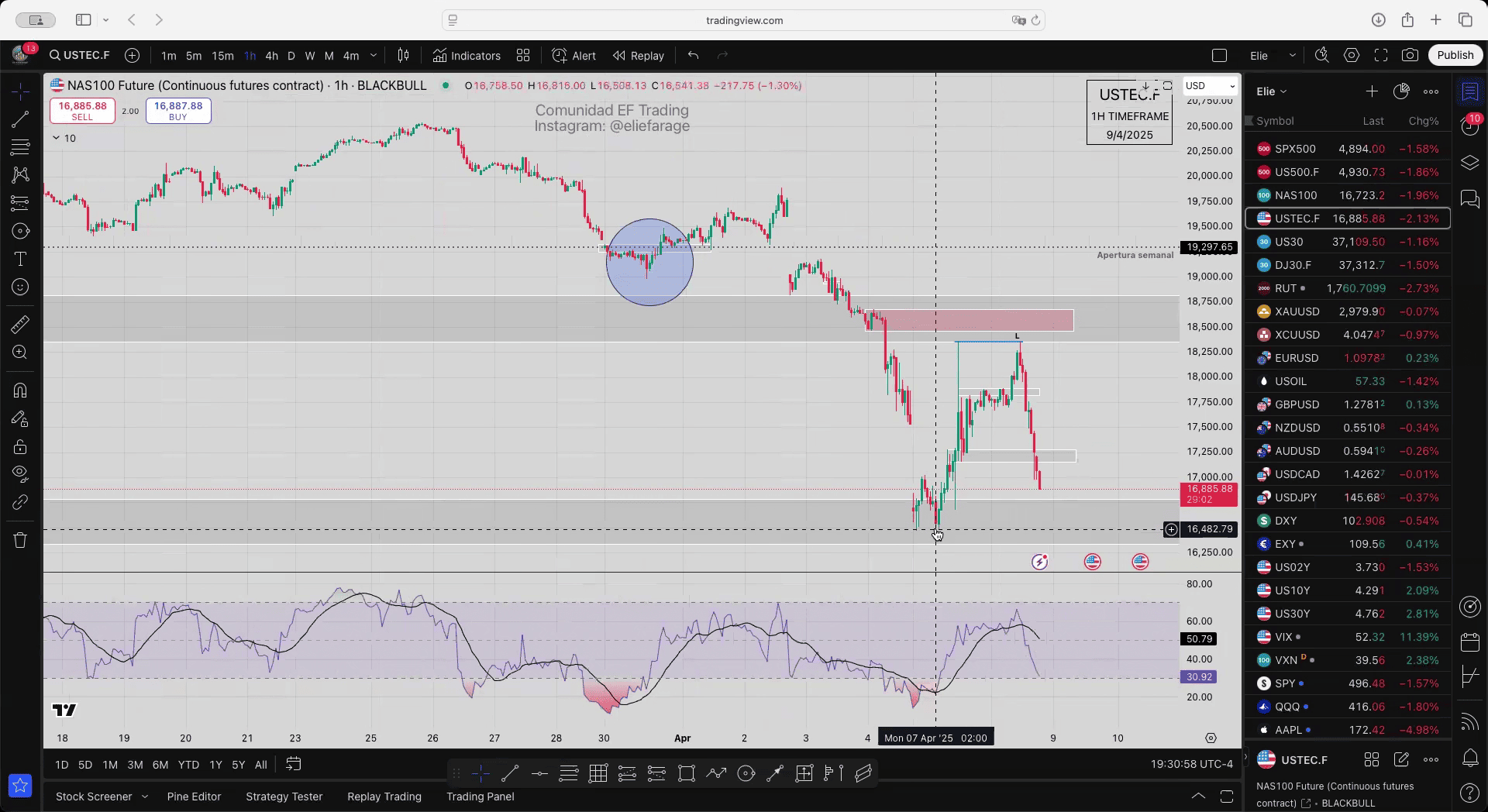Image resolution: width=1488 pixels, height=812 pixels.
Task: Open the layout setup square icon
Action: (1219, 56)
